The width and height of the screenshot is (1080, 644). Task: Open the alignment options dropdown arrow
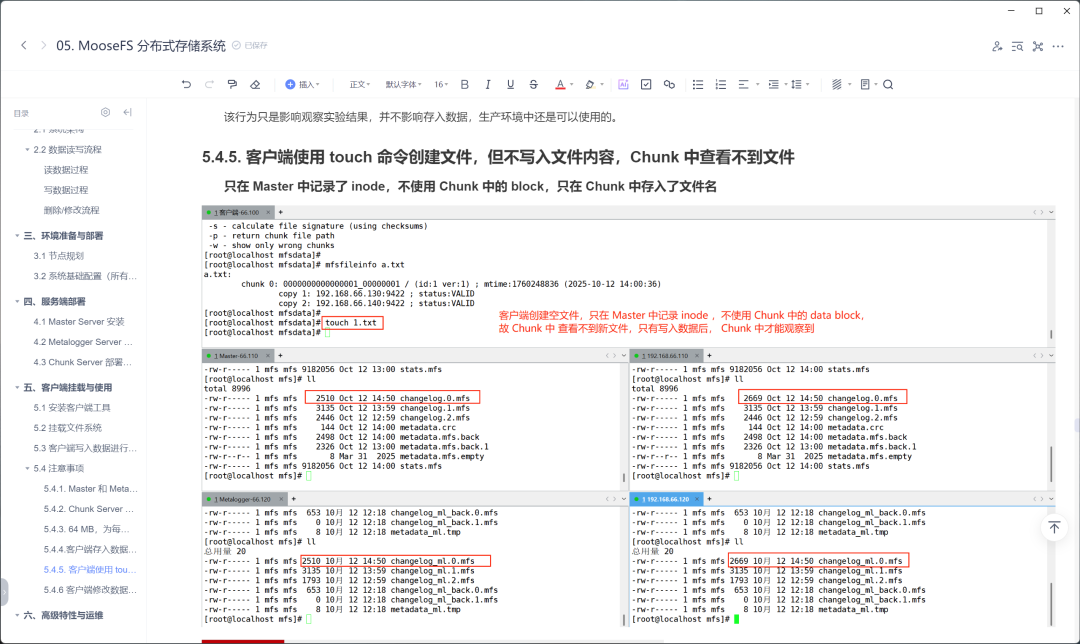click(757, 85)
